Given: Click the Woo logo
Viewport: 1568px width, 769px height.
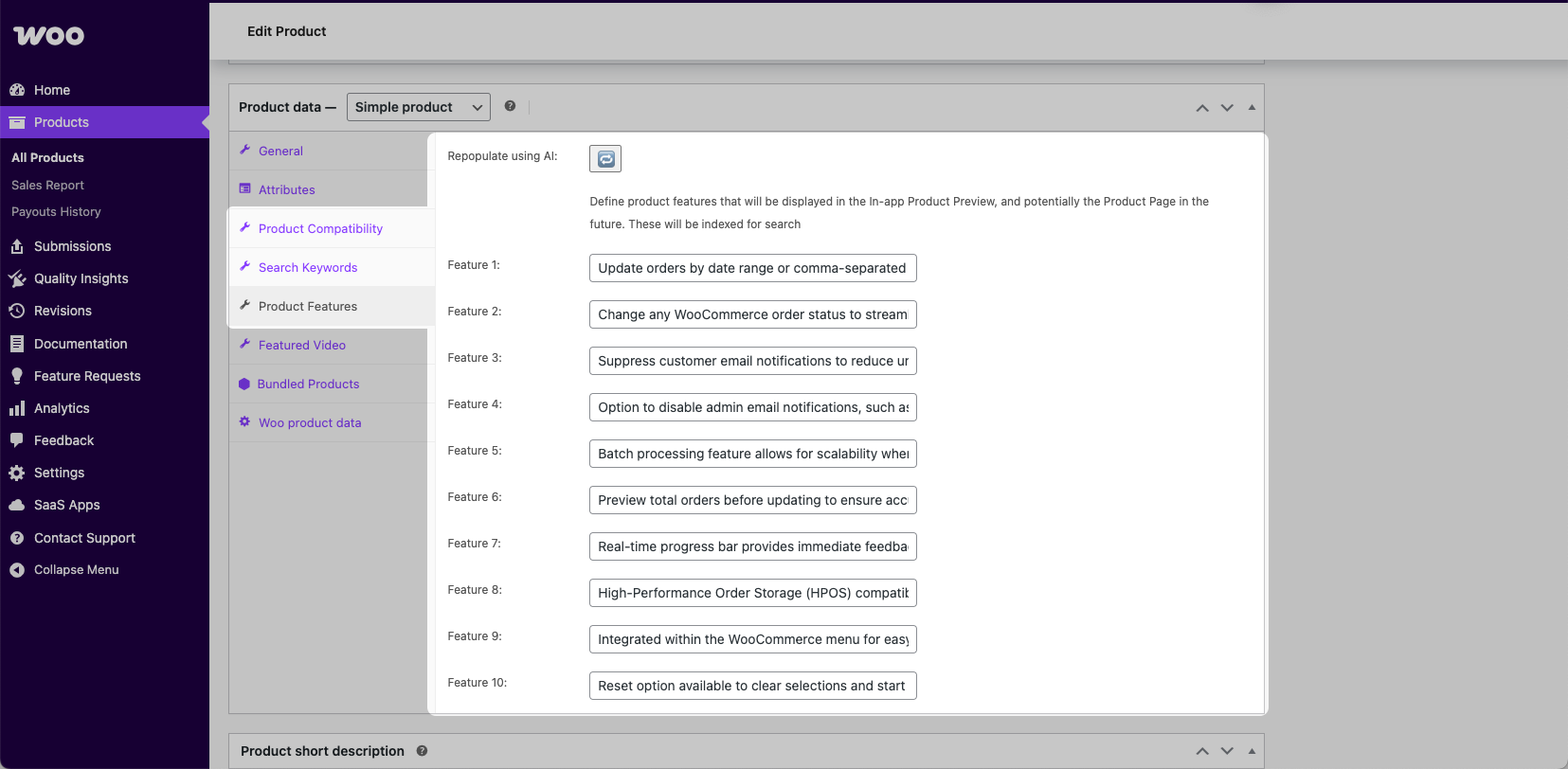Looking at the screenshot, I should point(49,36).
